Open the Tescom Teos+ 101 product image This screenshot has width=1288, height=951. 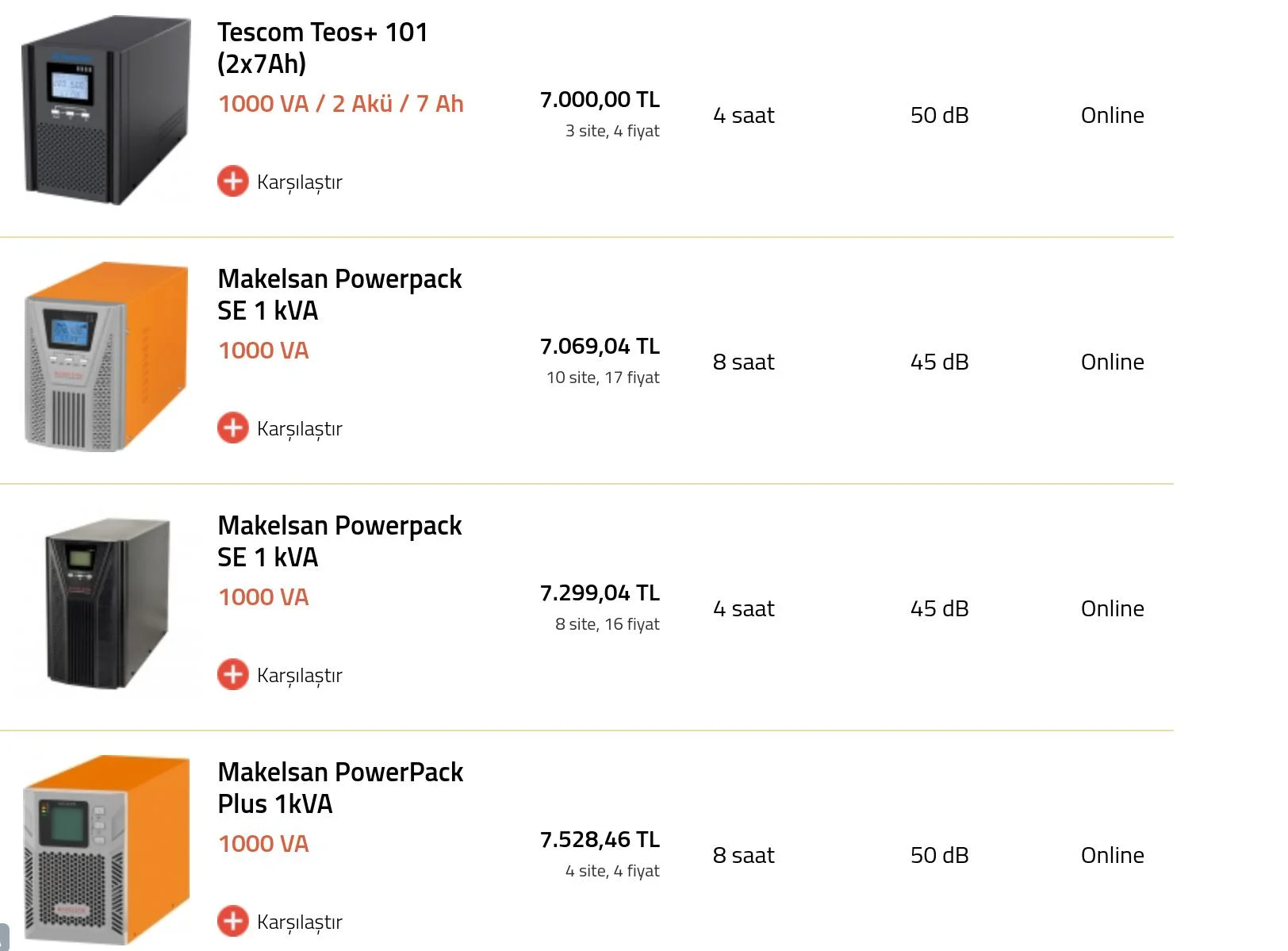[x=106, y=111]
